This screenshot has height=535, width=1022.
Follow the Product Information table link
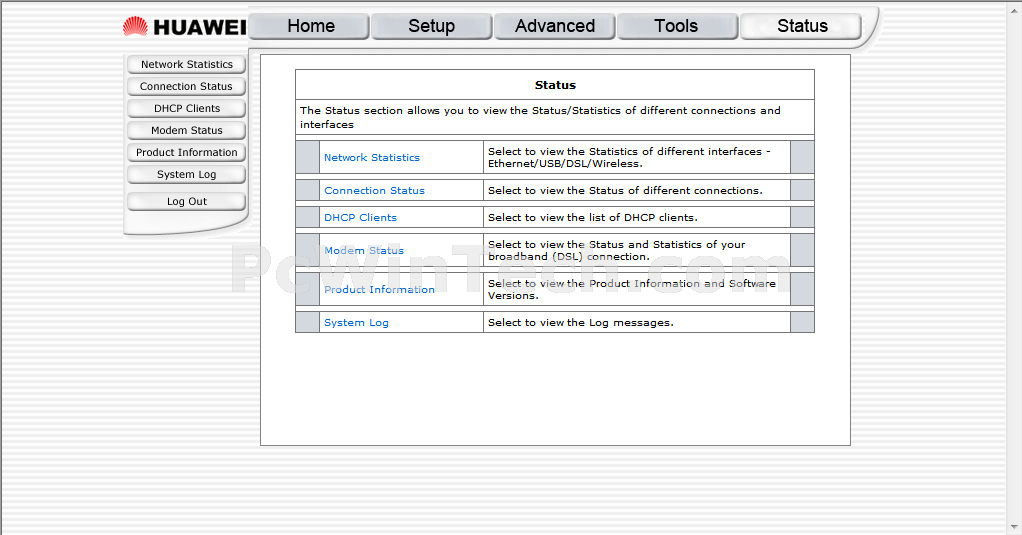(379, 290)
